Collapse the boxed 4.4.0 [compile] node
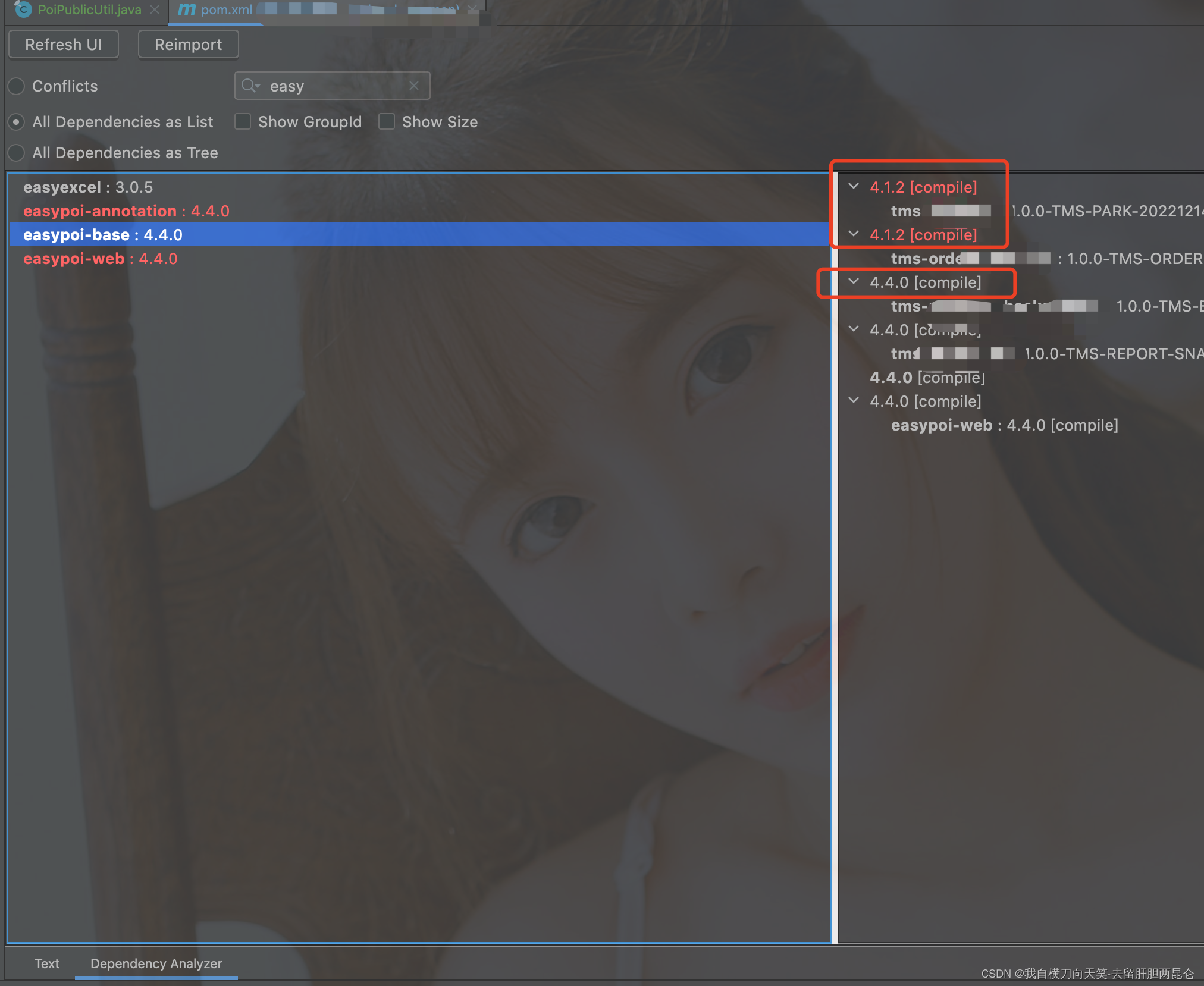 pyautogui.click(x=854, y=281)
